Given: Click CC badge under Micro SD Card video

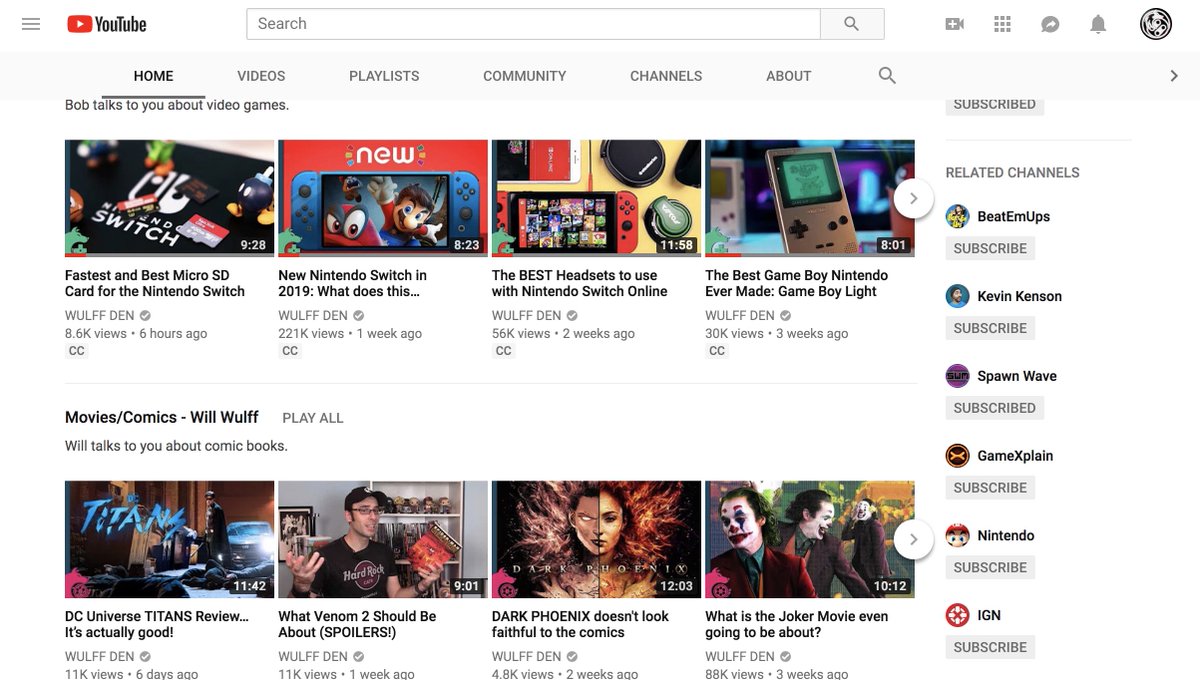Looking at the screenshot, I should click(77, 351).
